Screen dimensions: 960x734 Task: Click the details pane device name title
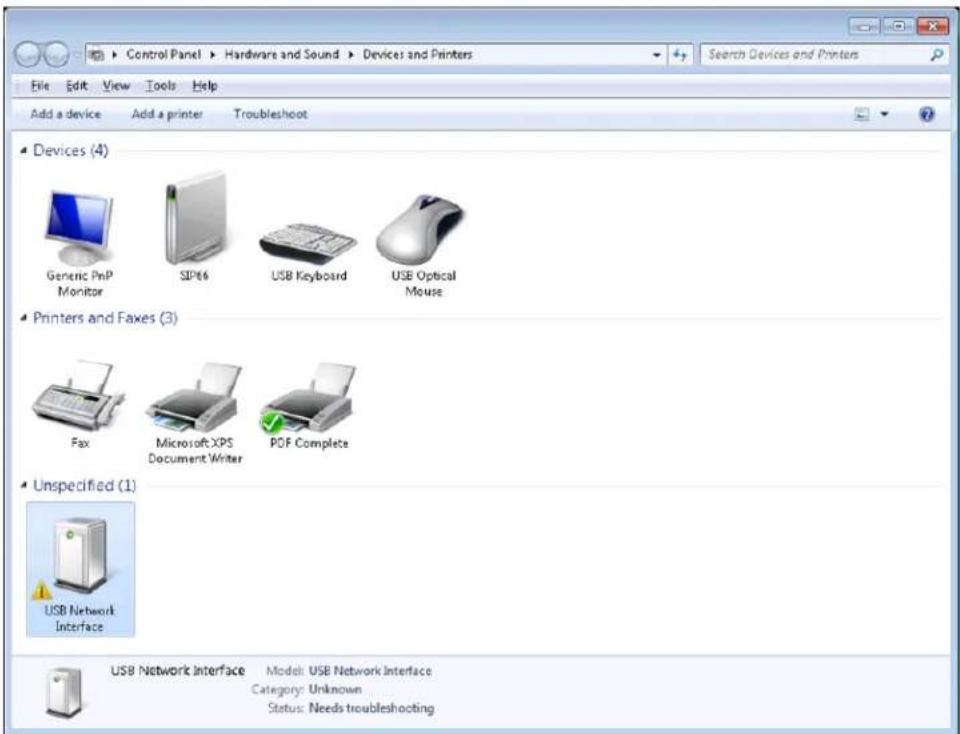(x=178, y=670)
